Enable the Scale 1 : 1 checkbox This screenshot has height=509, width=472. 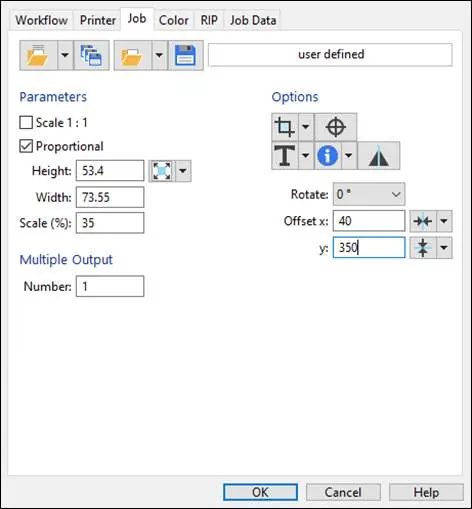(26, 123)
